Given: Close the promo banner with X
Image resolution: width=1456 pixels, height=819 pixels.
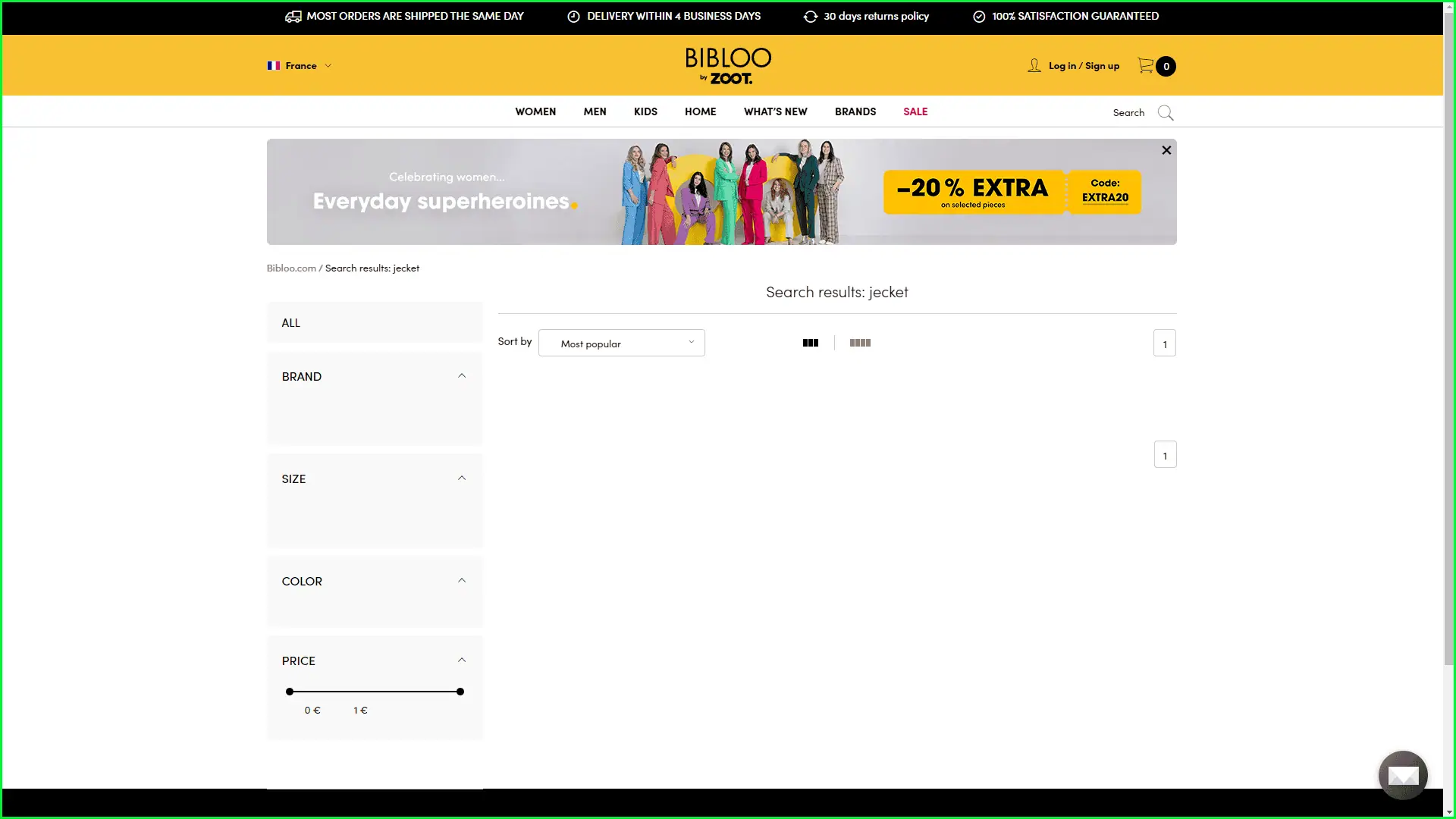Looking at the screenshot, I should click(x=1166, y=150).
